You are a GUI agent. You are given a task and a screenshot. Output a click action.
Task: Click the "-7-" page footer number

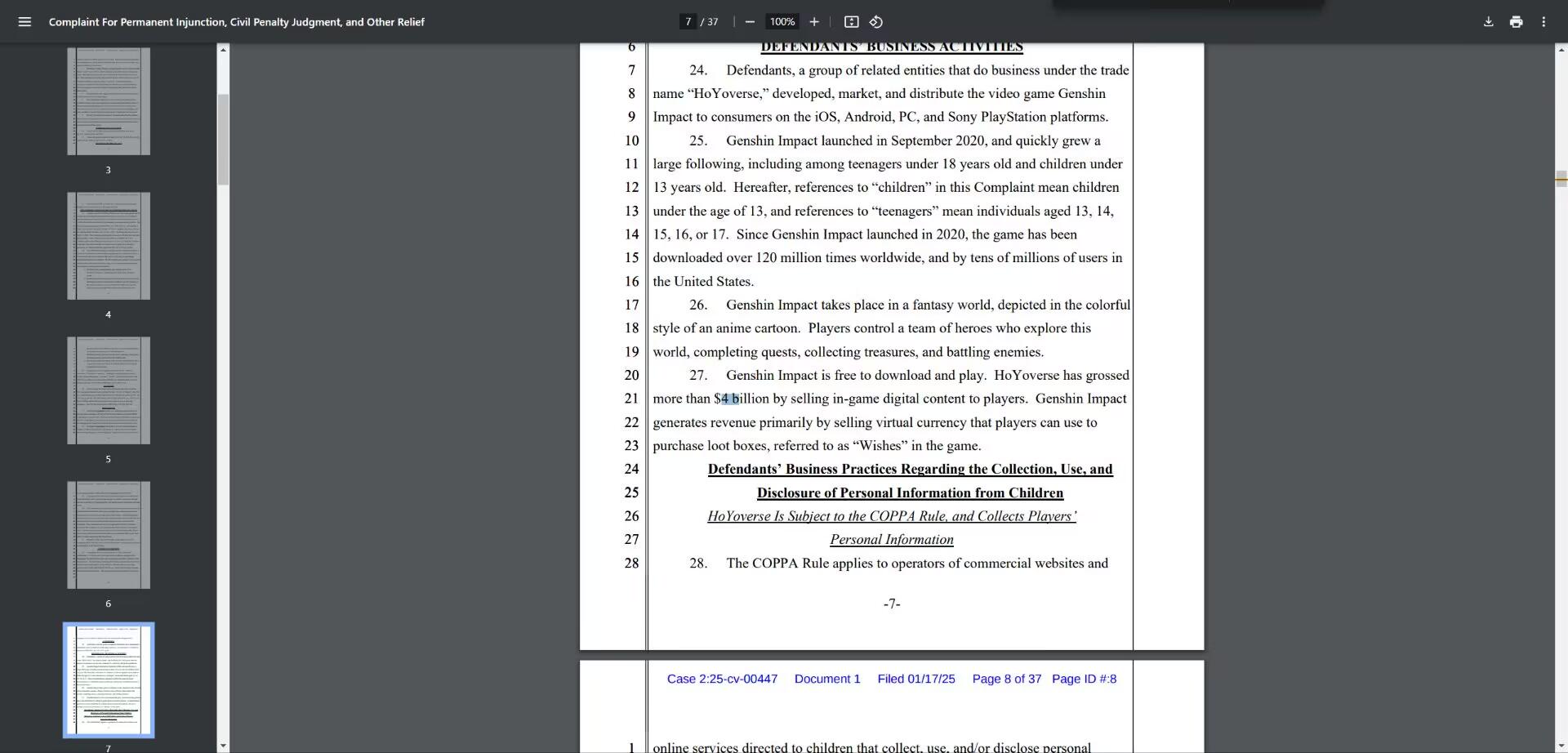tap(892, 604)
